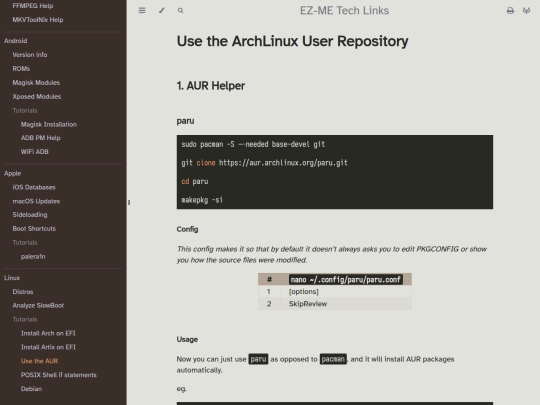Click the 'SkipReview' table cell
The image size is (540, 405).
click(308, 304)
